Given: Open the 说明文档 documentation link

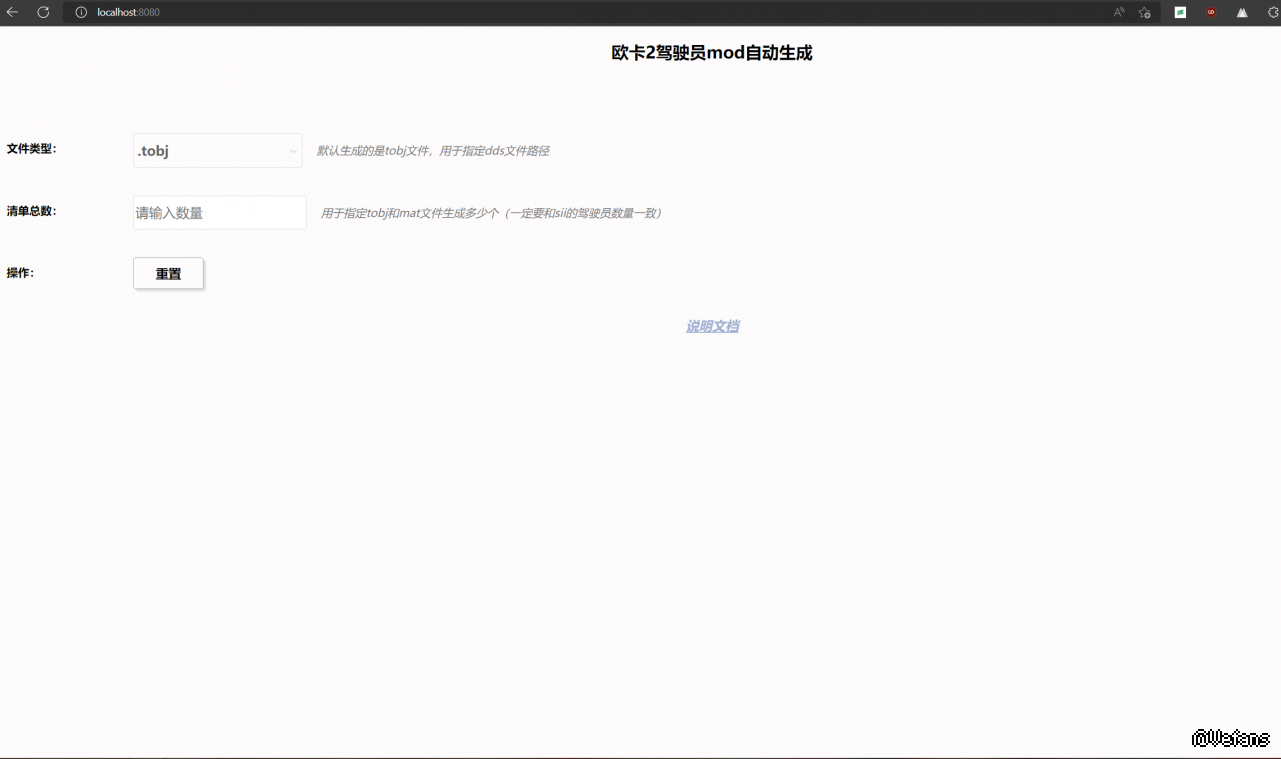Looking at the screenshot, I should [x=712, y=327].
